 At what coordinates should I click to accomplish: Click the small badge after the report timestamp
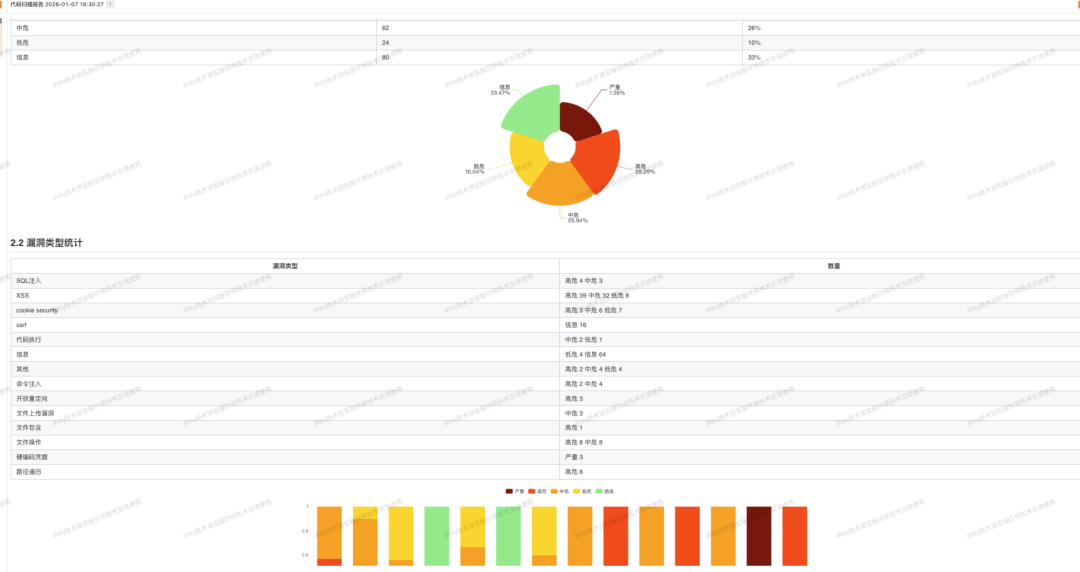[110, 4]
